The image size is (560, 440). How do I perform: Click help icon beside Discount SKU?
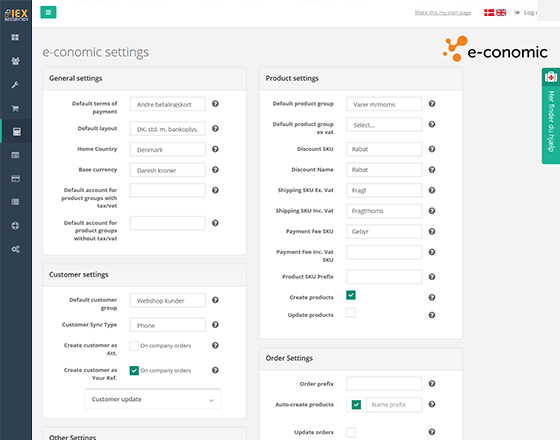(x=432, y=149)
